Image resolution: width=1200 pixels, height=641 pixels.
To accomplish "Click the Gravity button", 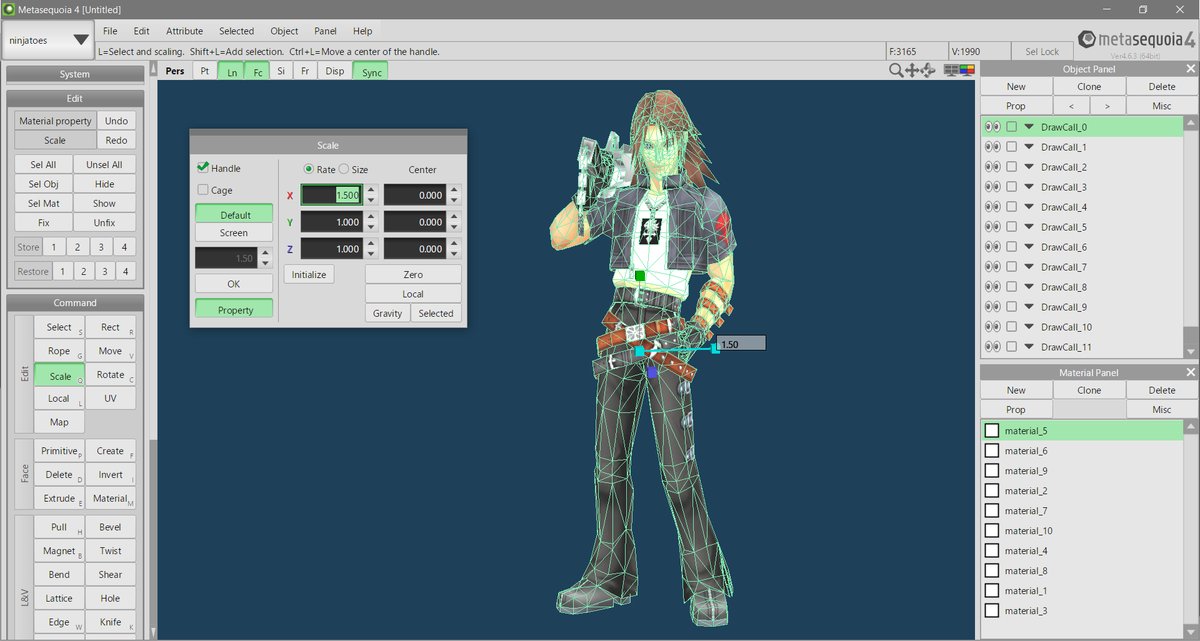I will (x=387, y=313).
